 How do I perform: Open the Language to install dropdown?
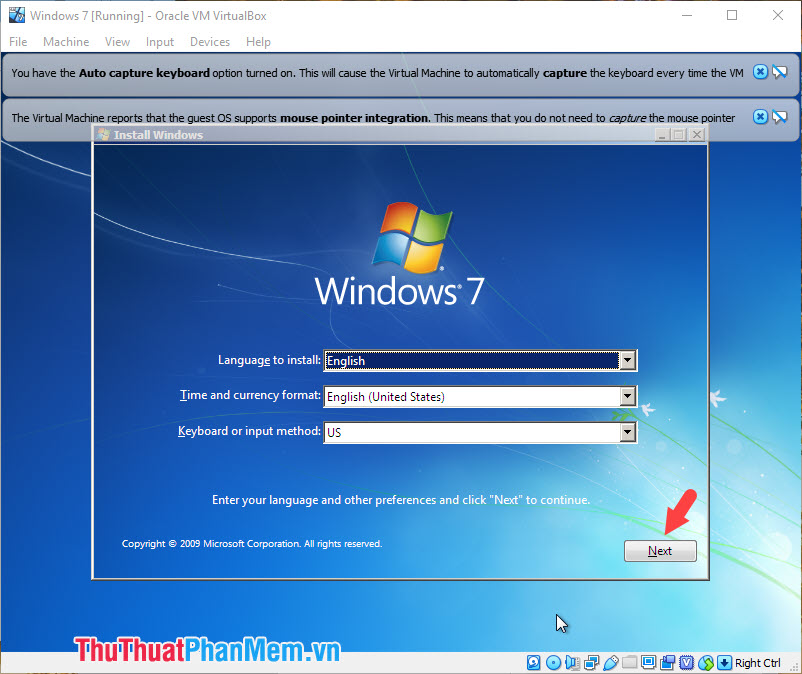tap(628, 361)
